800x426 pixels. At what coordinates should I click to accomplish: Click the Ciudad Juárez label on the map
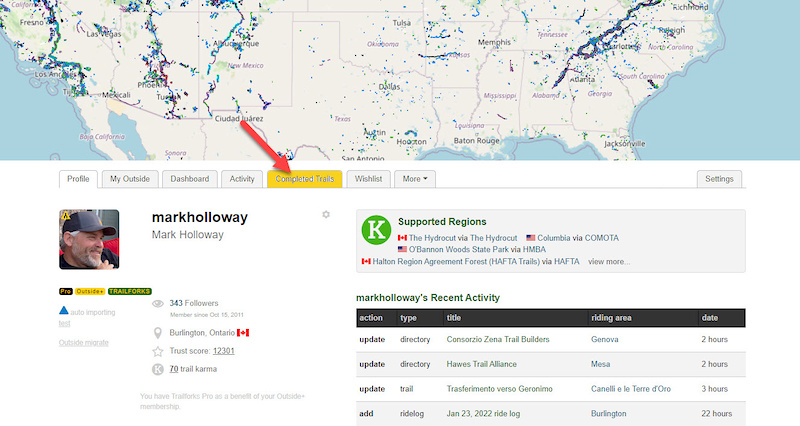pos(239,118)
